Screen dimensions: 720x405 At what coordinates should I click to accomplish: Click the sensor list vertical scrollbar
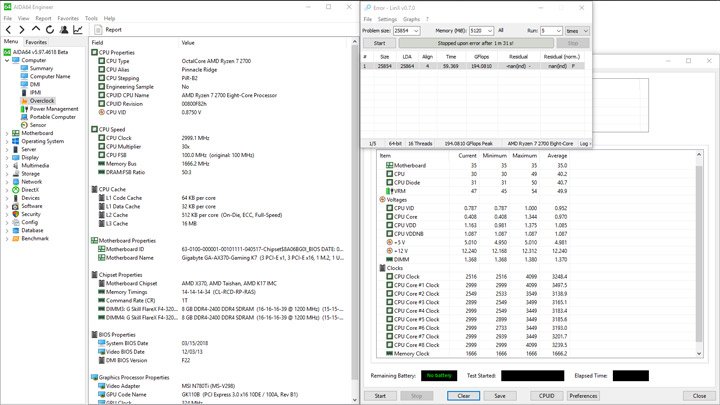click(699, 253)
